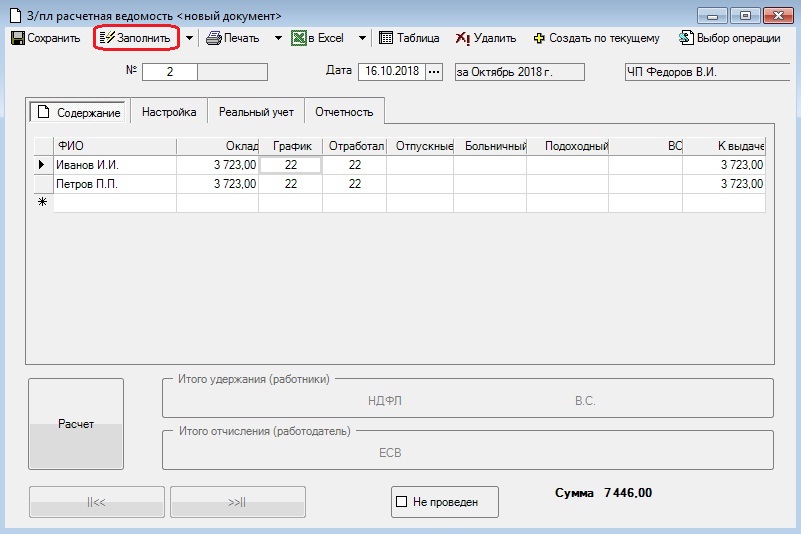Screen dimensions: 801x534
Task: Click Петров's К выдаче cell 3 723,00
Action: click(724, 183)
